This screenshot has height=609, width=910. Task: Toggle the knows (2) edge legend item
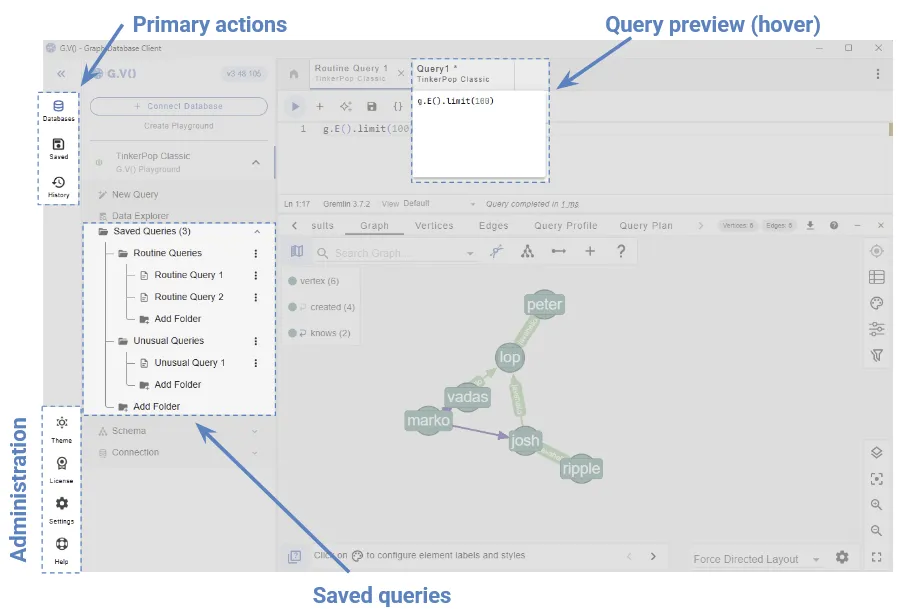point(320,333)
